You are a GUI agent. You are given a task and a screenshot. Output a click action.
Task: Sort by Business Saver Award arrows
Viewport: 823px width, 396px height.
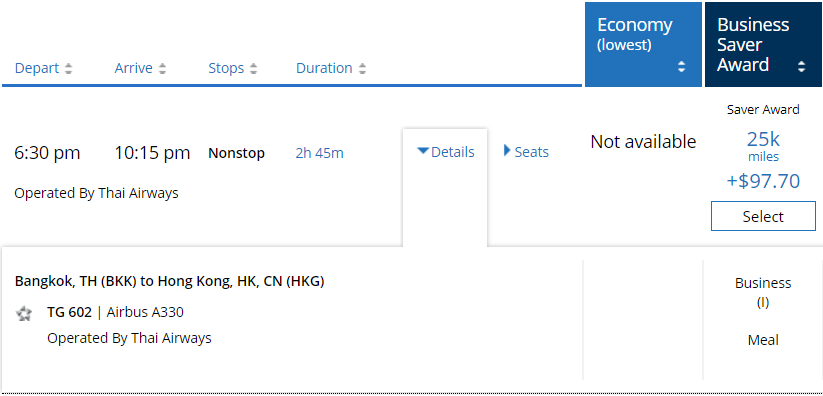[x=801, y=67]
